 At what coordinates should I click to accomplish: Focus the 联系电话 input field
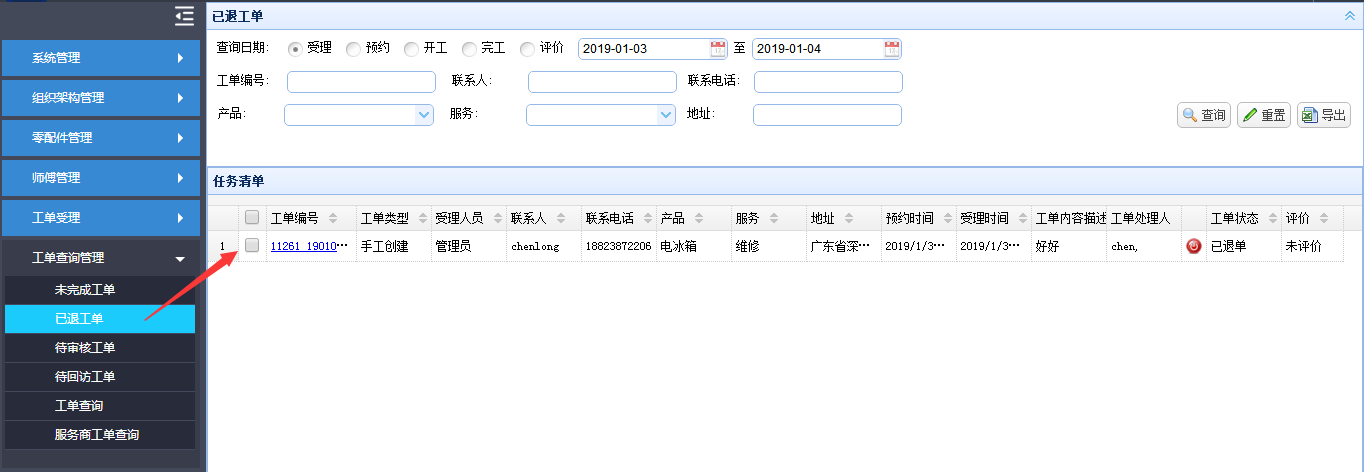(828, 82)
